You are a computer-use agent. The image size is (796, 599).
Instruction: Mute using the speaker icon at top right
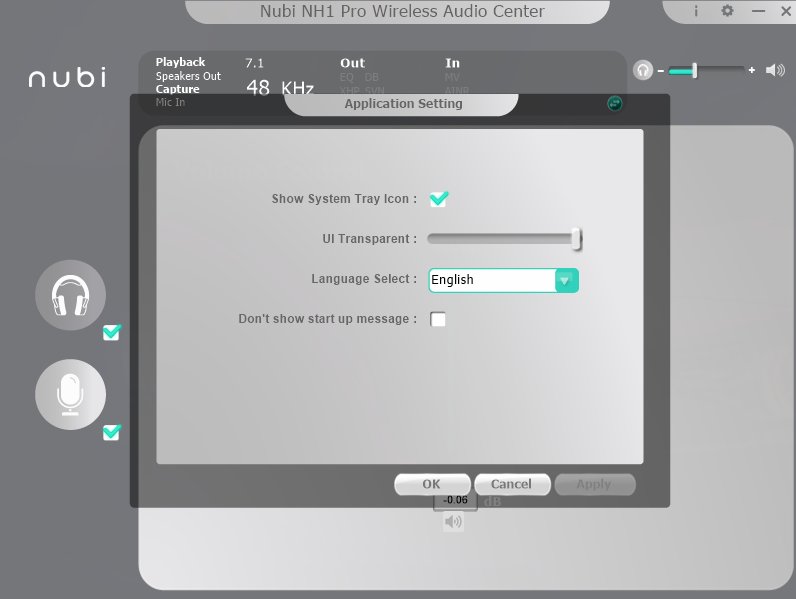(x=775, y=70)
